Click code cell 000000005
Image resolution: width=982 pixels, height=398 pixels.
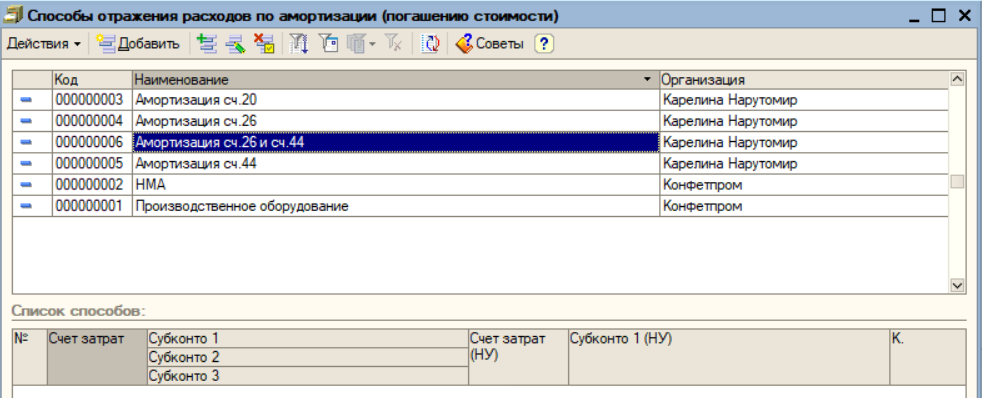pos(92,164)
